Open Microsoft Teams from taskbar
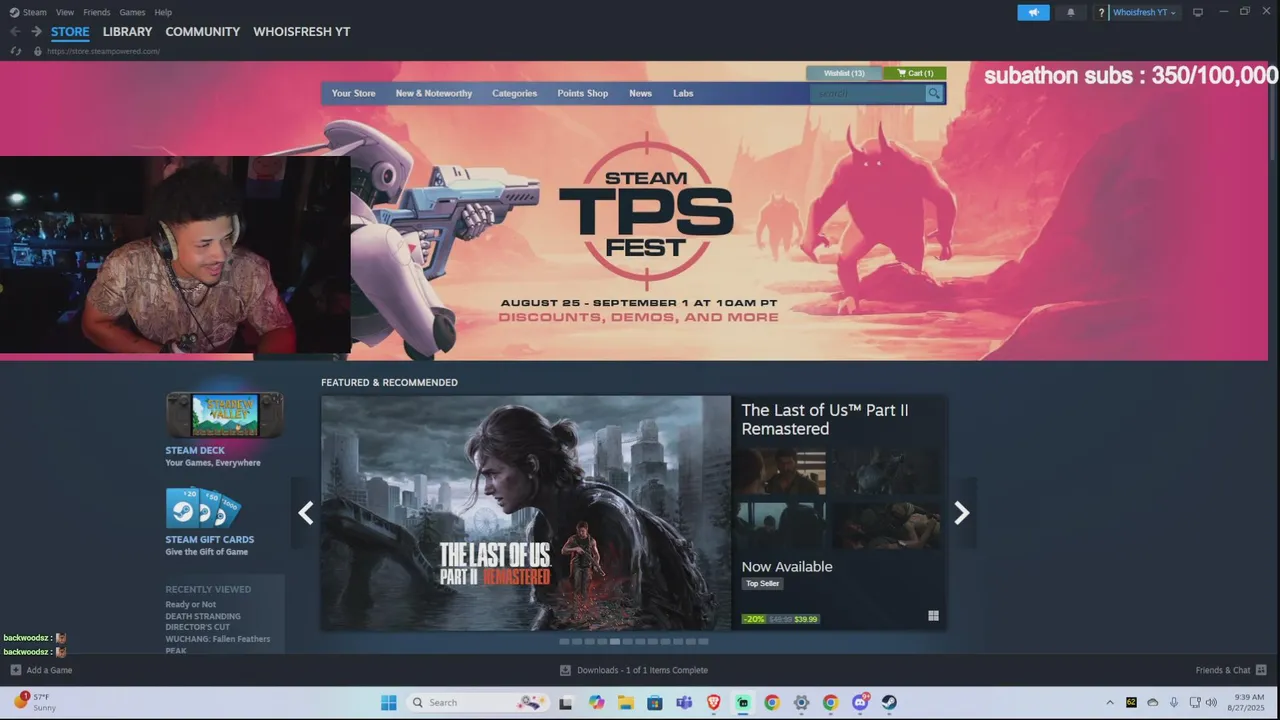 coord(684,702)
